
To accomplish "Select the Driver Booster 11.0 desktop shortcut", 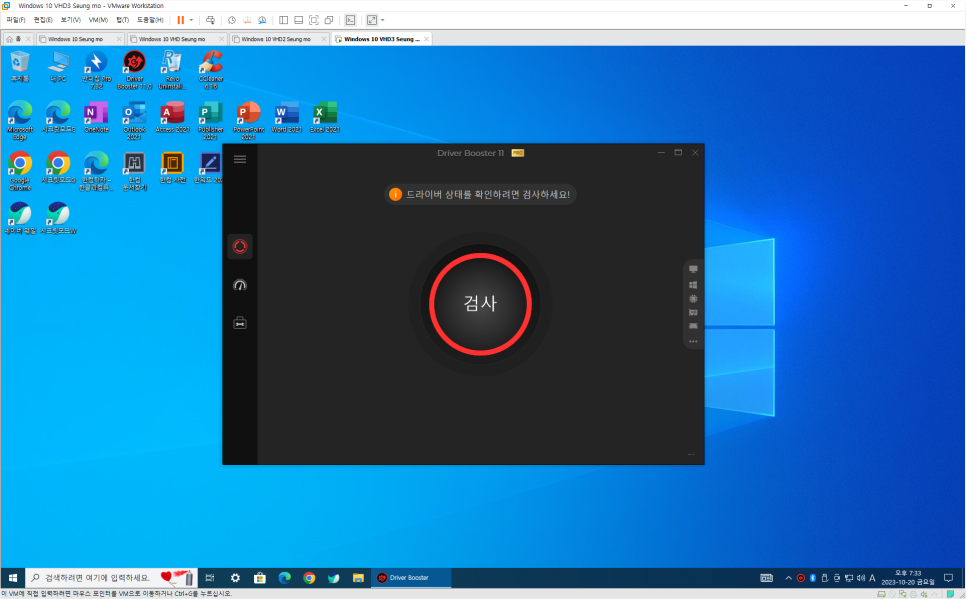I will (x=134, y=70).
